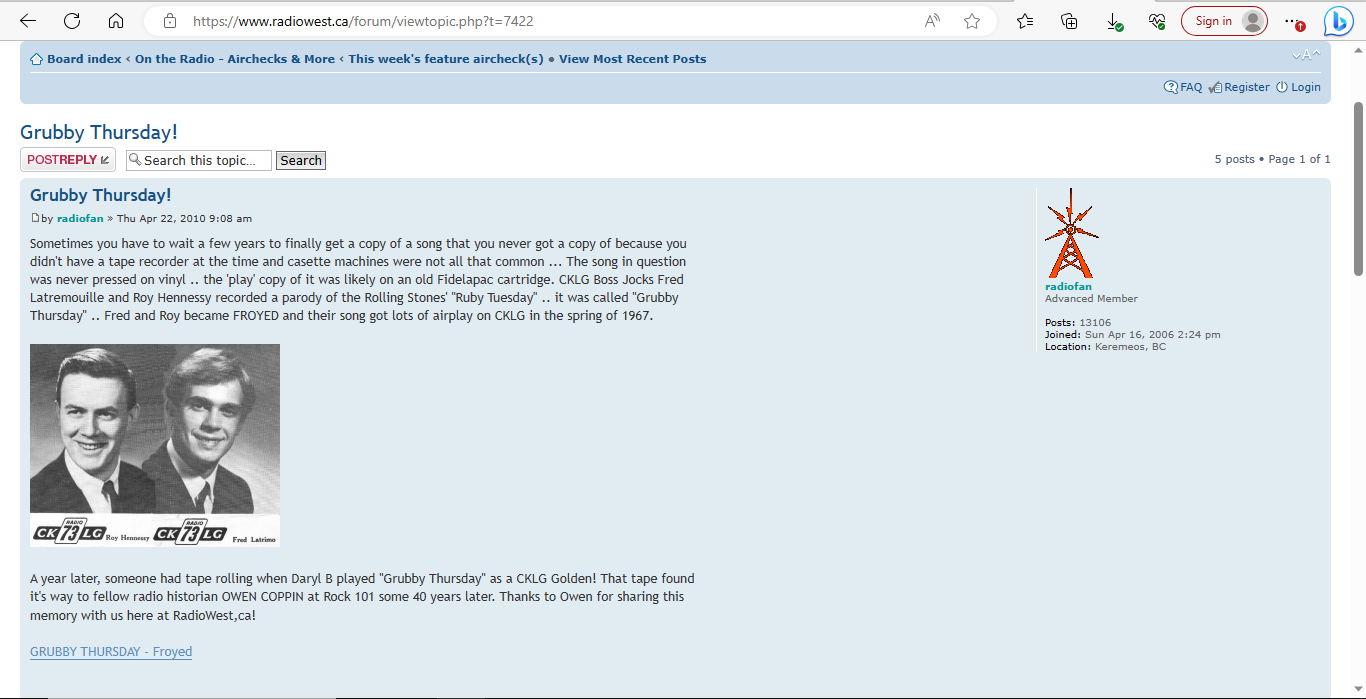Open the browser downloads icon
Viewport: 1366px width, 699px height.
1114,21
